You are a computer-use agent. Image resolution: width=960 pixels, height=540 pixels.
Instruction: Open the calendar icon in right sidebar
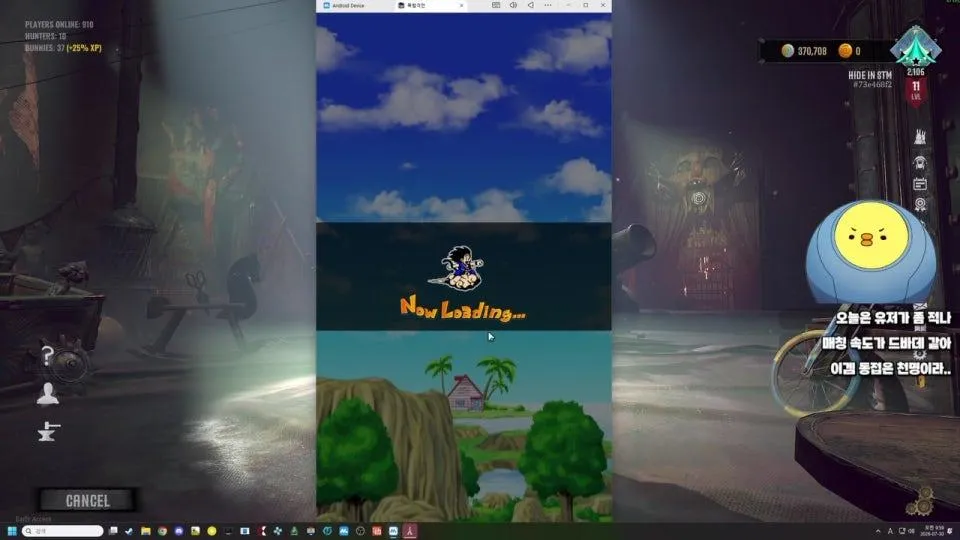click(x=920, y=183)
